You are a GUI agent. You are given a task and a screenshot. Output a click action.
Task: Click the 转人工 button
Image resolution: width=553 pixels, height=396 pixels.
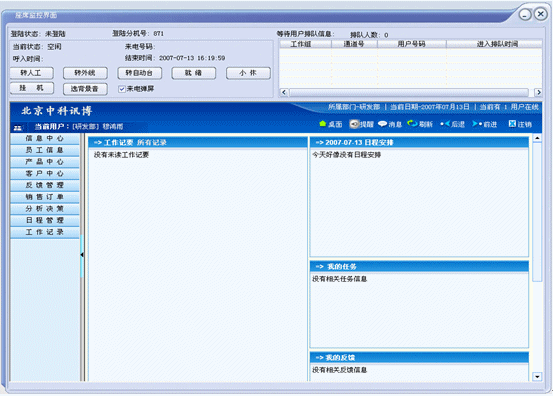tap(32, 73)
